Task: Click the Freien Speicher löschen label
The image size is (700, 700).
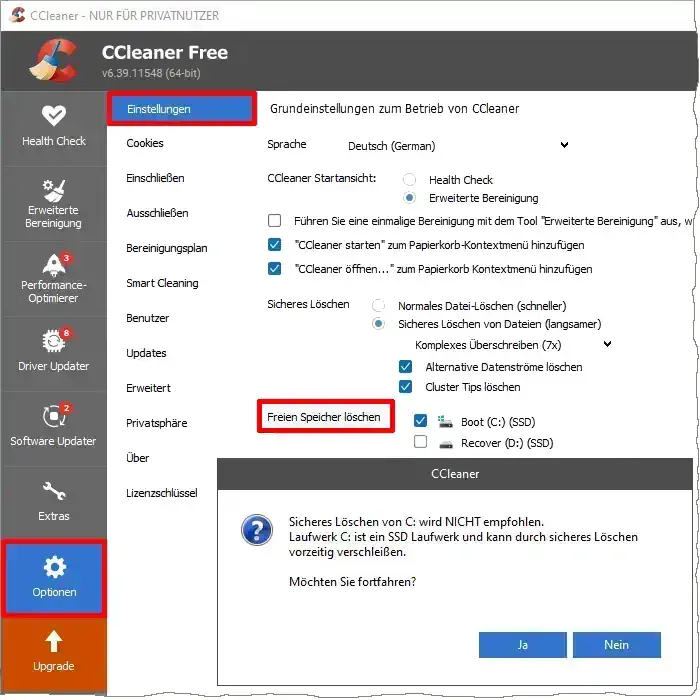Action: (x=324, y=417)
